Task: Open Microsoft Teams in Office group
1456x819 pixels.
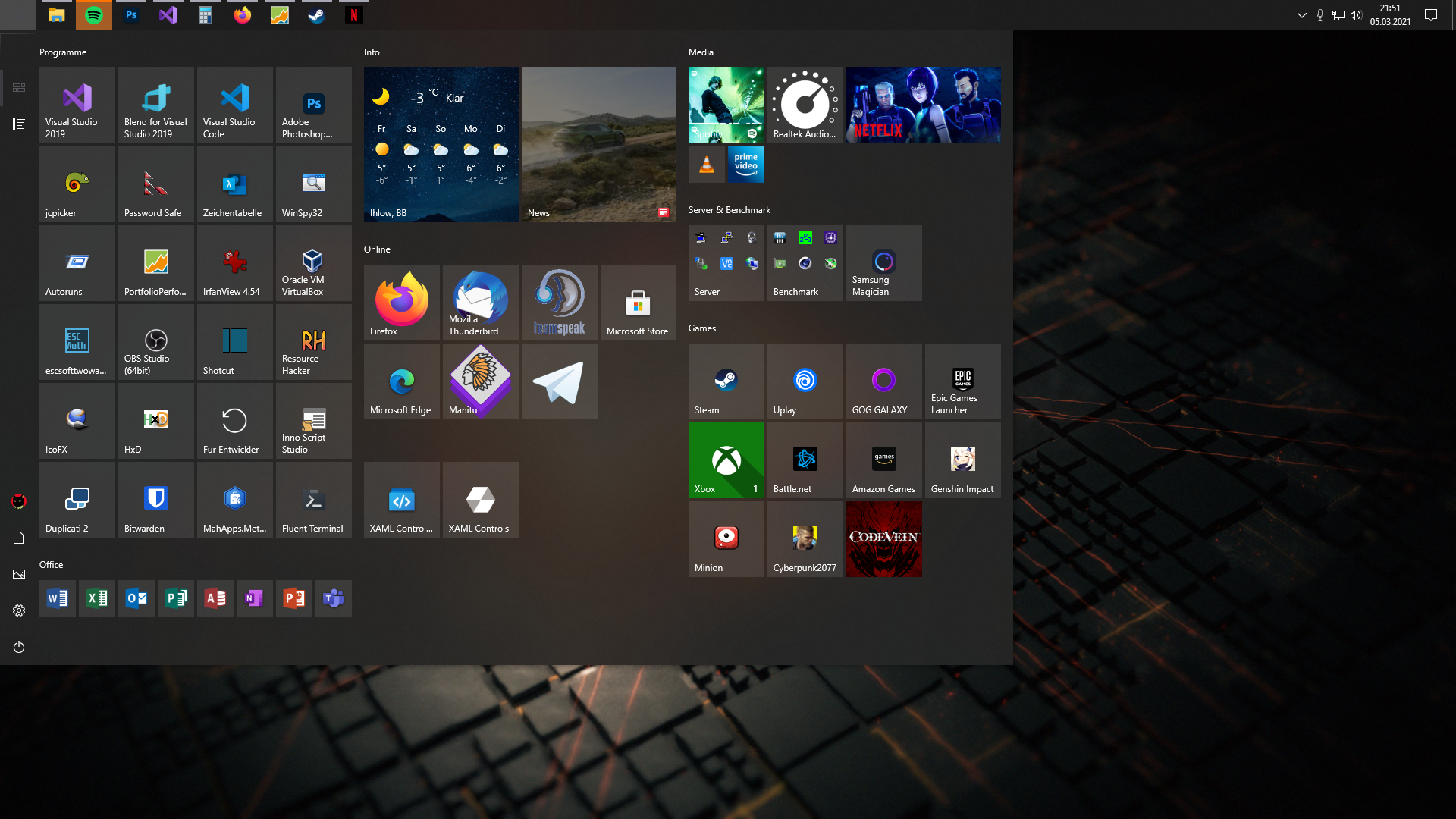Action: (334, 598)
